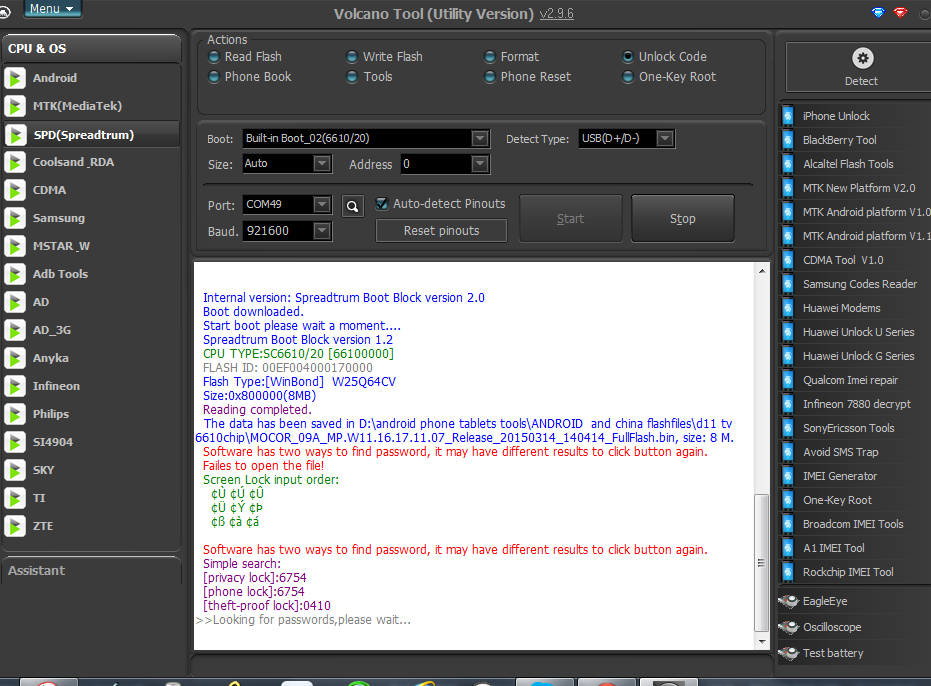Switch to the SI4904 platform tab
This screenshot has width=931, height=686.
pyautogui.click(x=91, y=442)
